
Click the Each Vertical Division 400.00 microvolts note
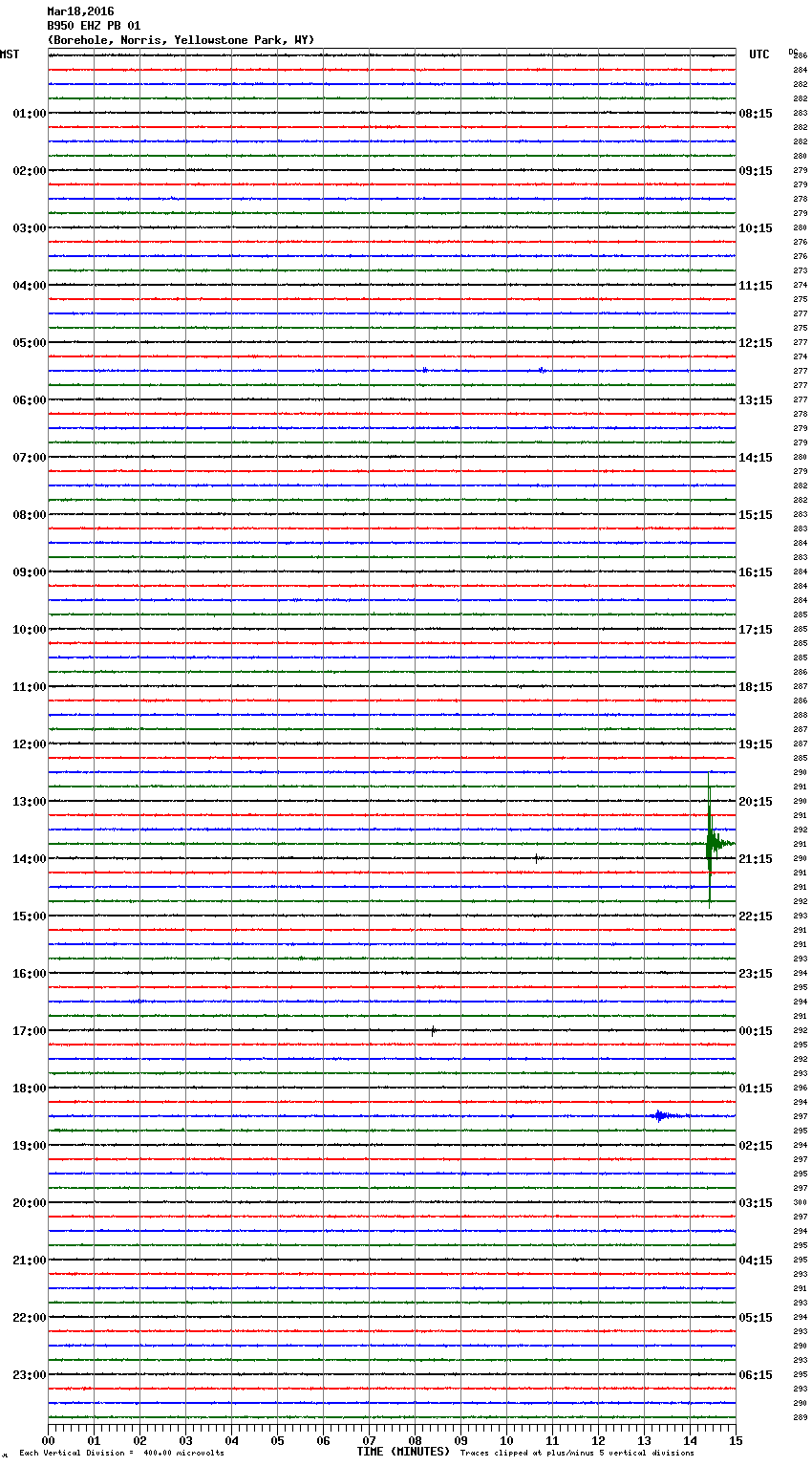pyautogui.click(x=121, y=1453)
